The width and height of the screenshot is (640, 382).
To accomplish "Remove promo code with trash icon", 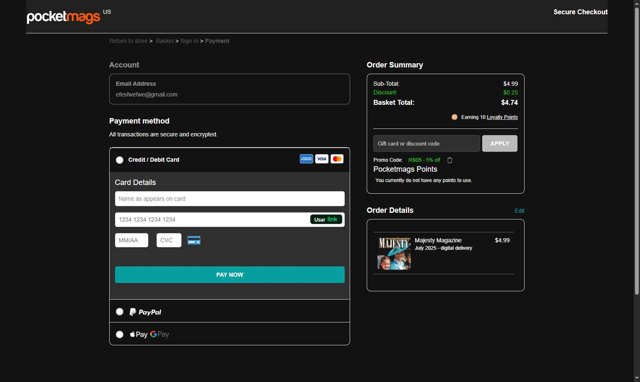I will pos(449,160).
